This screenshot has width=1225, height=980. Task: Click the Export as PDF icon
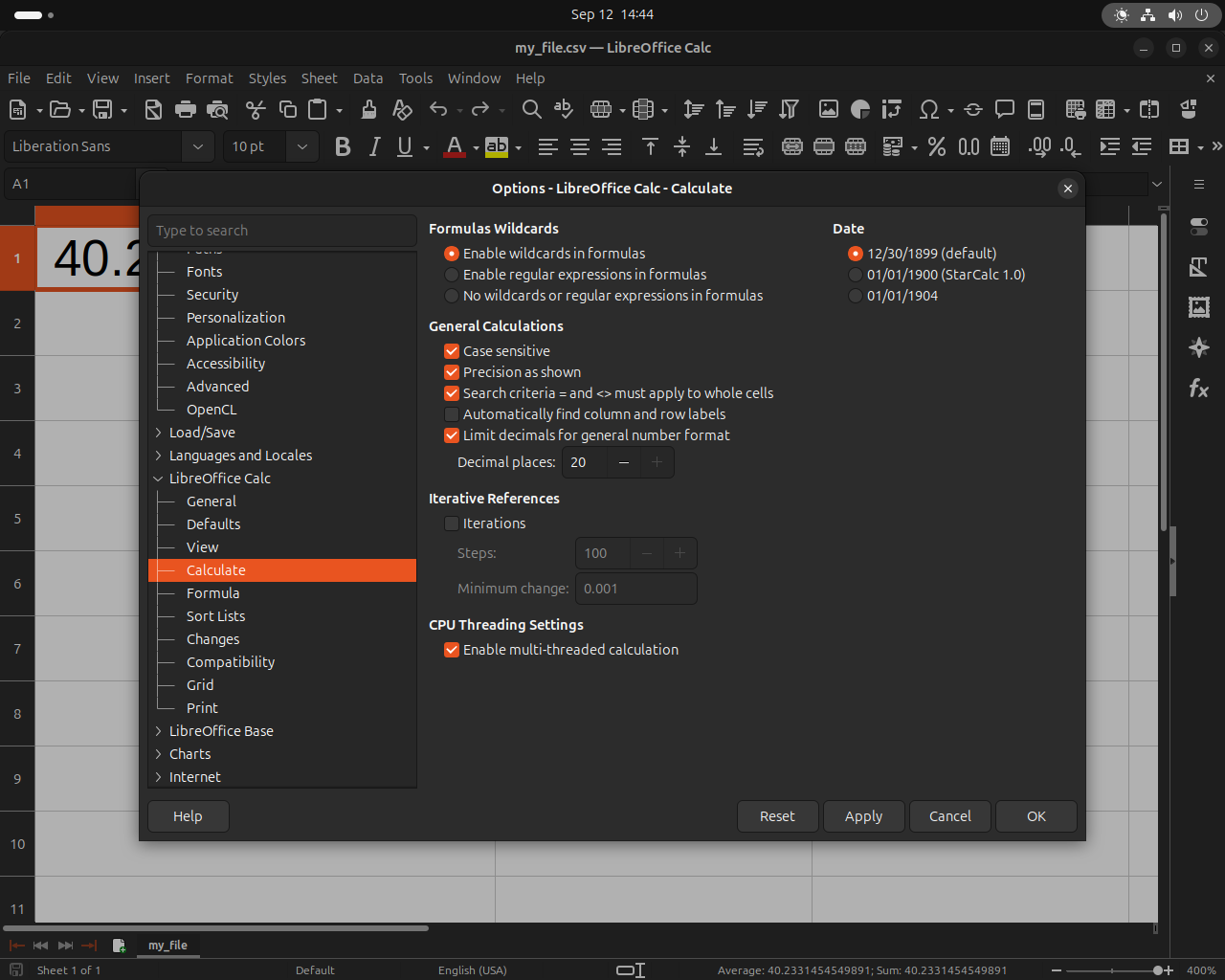(x=153, y=109)
